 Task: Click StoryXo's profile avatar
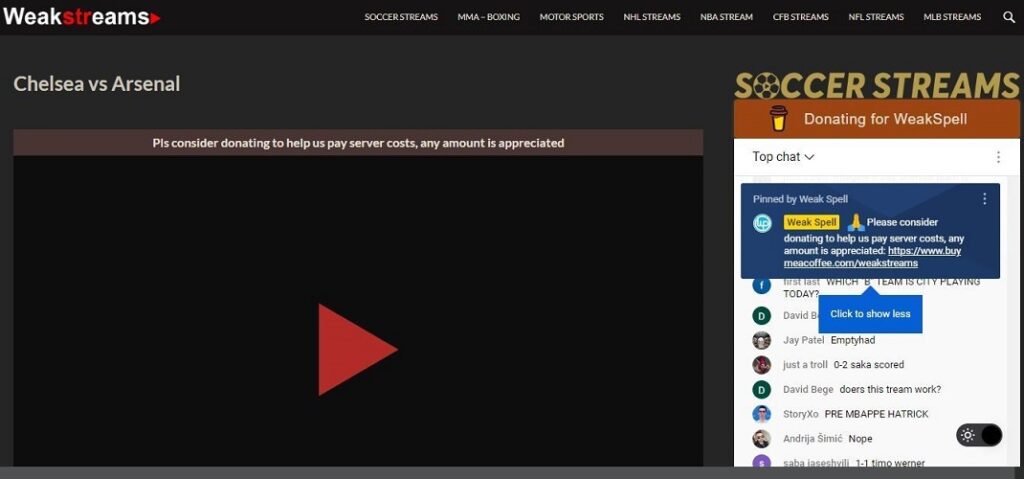click(761, 414)
